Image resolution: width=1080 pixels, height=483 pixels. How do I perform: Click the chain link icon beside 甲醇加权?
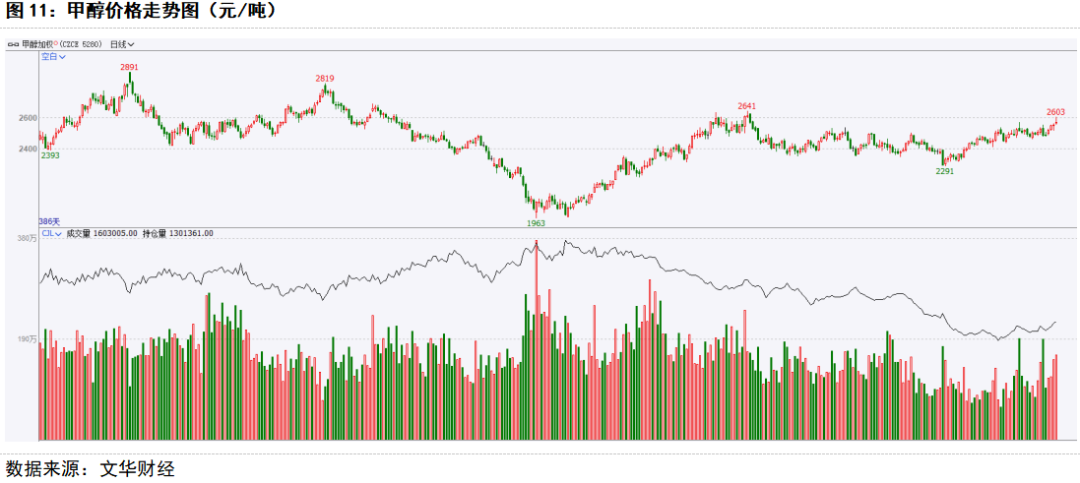point(14,44)
